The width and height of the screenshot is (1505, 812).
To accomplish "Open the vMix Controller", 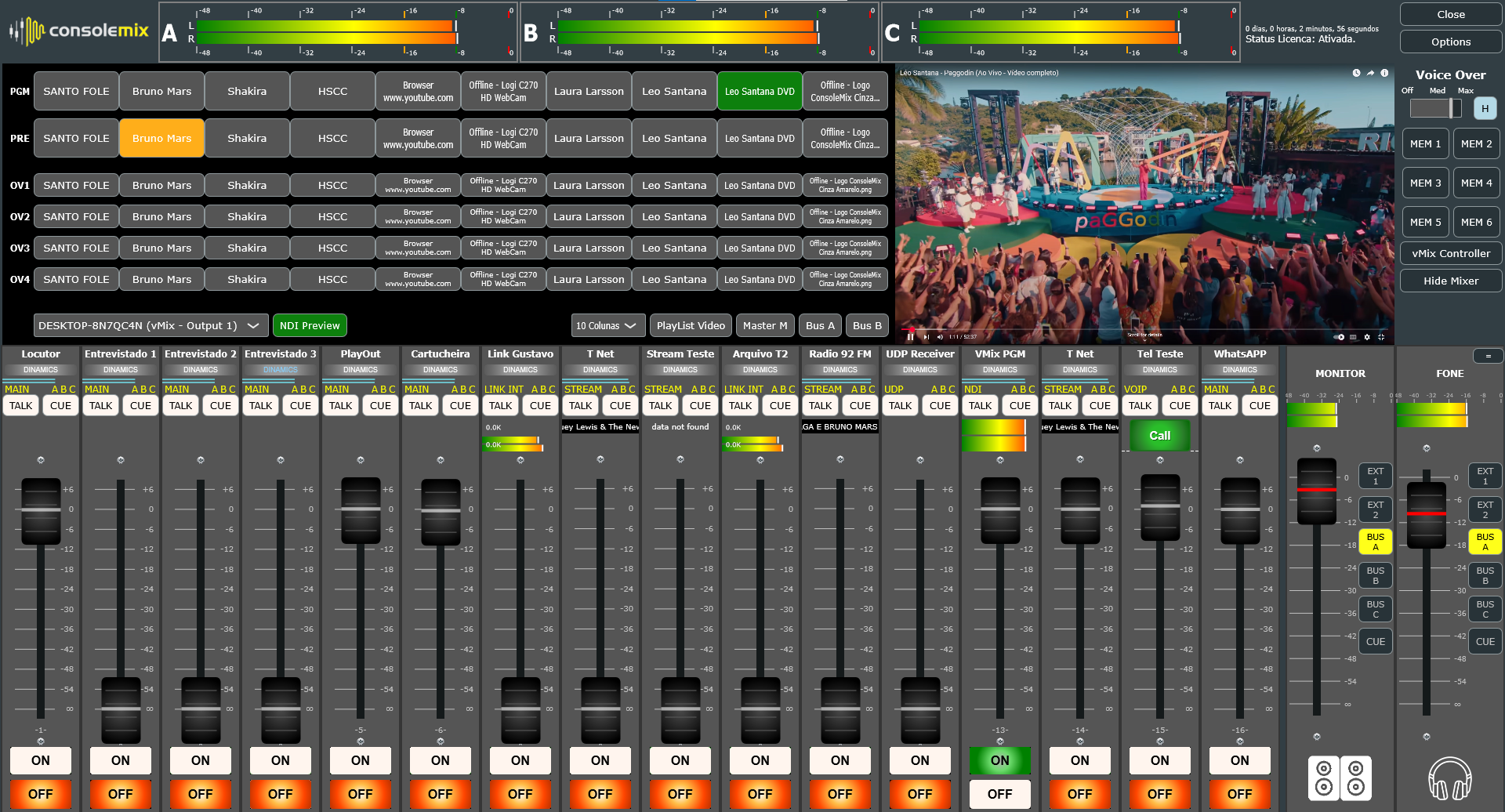I will click(x=1451, y=252).
